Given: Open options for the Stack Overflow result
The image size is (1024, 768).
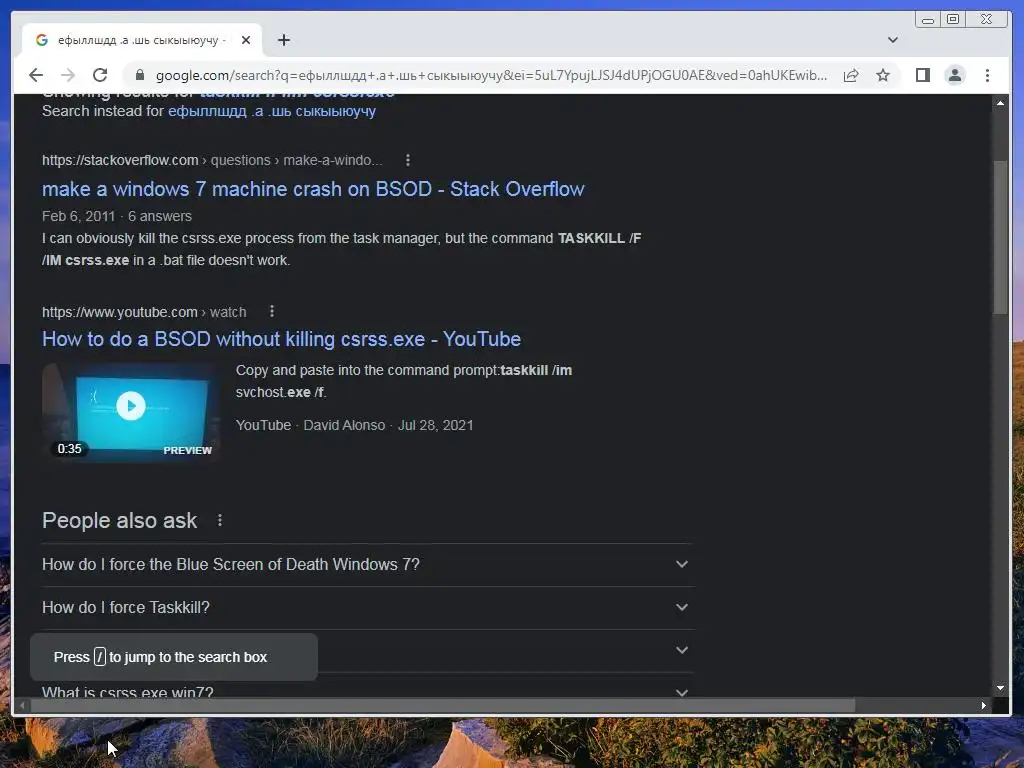Looking at the screenshot, I should [x=408, y=160].
